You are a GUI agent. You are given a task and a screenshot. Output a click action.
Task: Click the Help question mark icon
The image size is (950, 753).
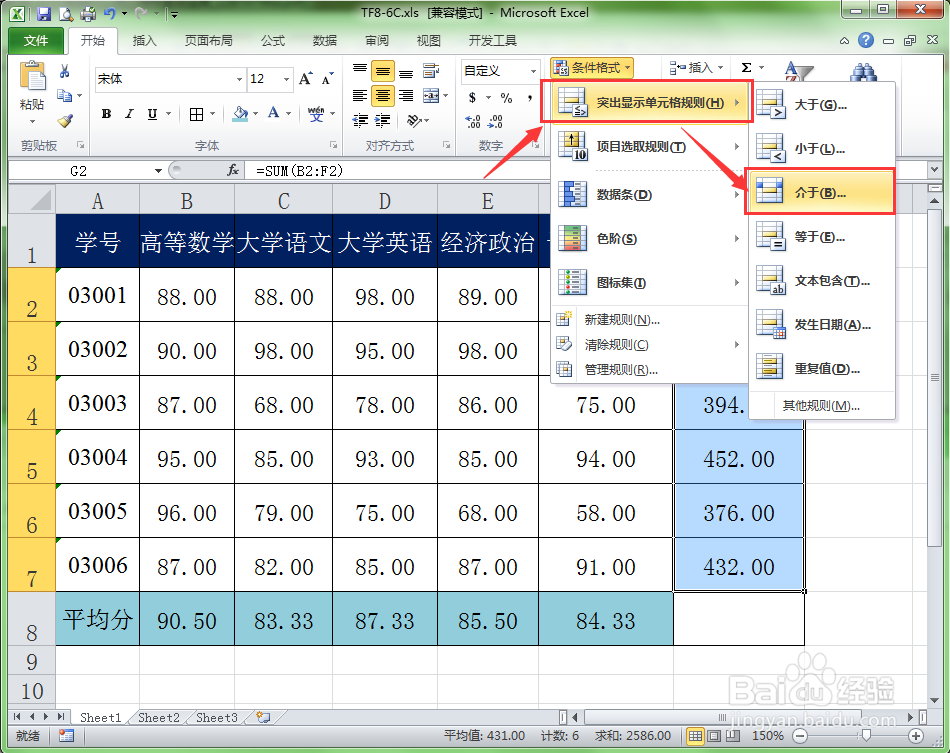coord(866,41)
